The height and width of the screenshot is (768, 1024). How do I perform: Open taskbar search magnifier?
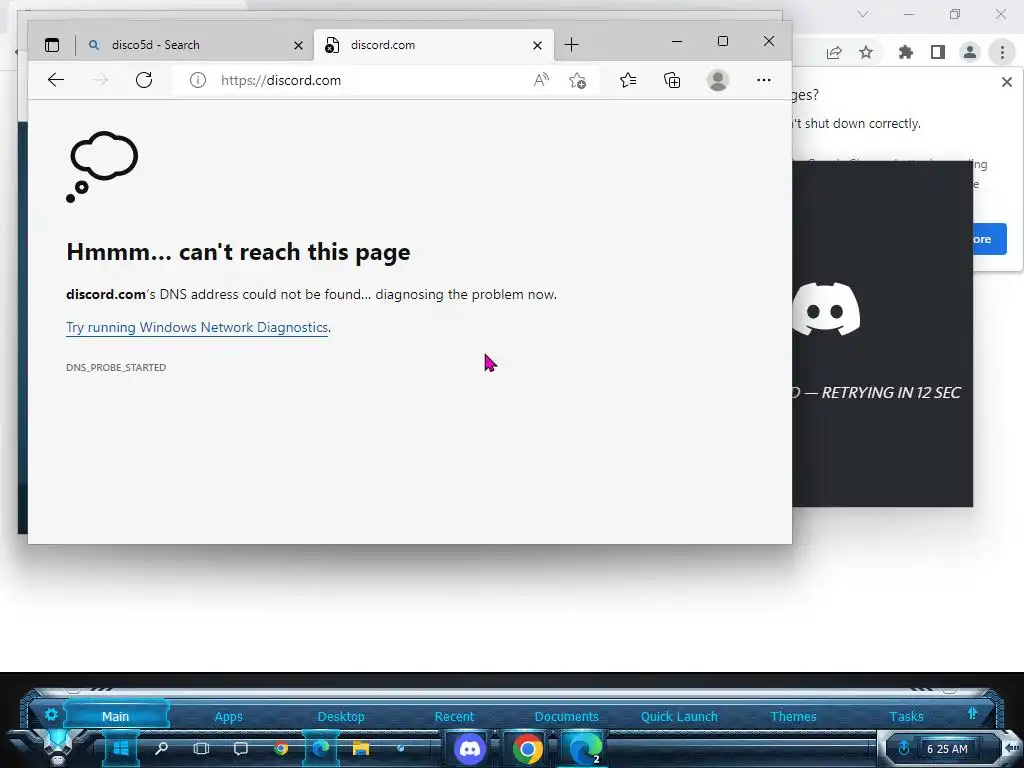[161, 748]
